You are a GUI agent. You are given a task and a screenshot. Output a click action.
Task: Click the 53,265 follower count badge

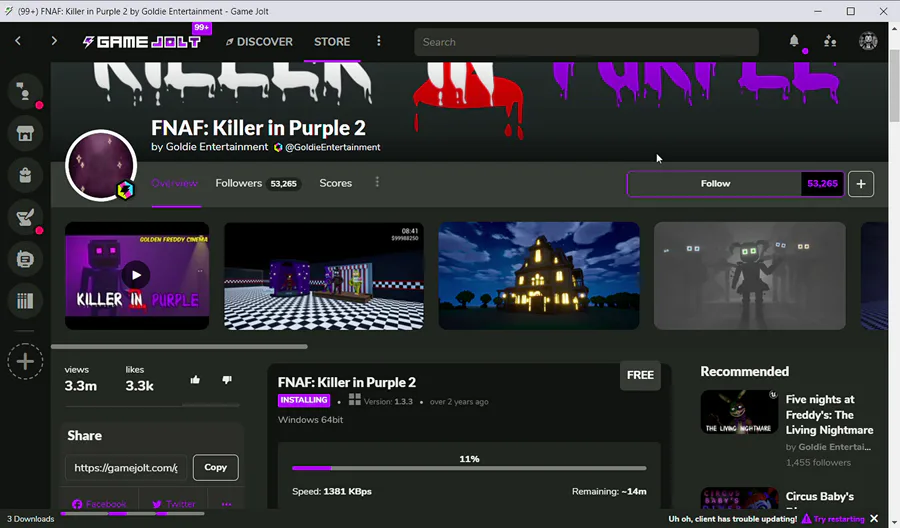click(823, 184)
